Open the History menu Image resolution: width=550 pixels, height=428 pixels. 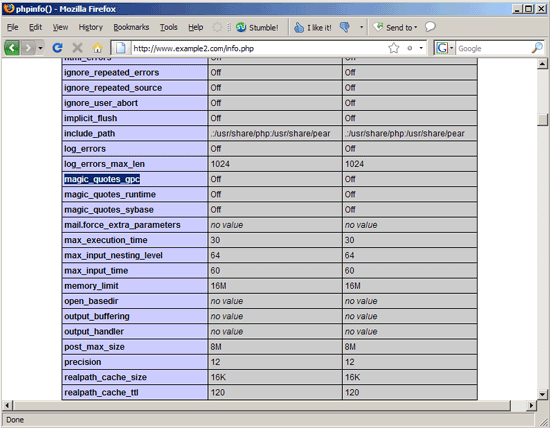click(x=90, y=27)
